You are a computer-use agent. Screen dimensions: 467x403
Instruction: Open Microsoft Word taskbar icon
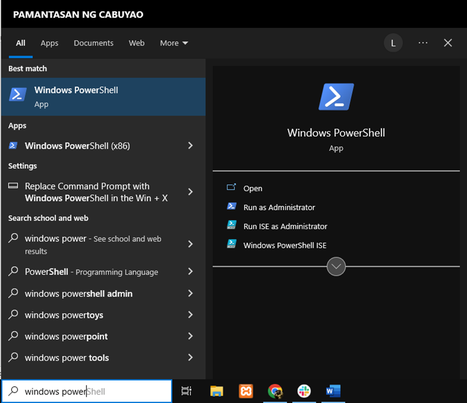333,391
